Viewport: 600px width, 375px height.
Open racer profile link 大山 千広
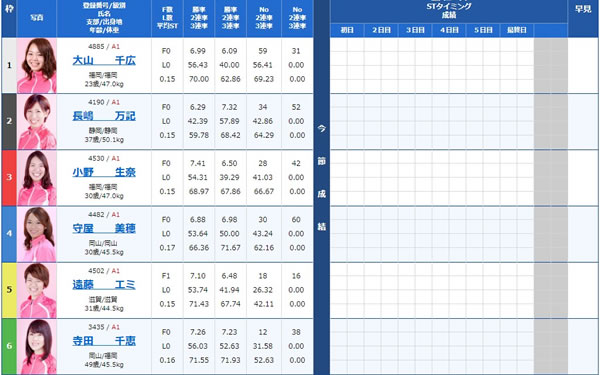pyautogui.click(x=104, y=61)
